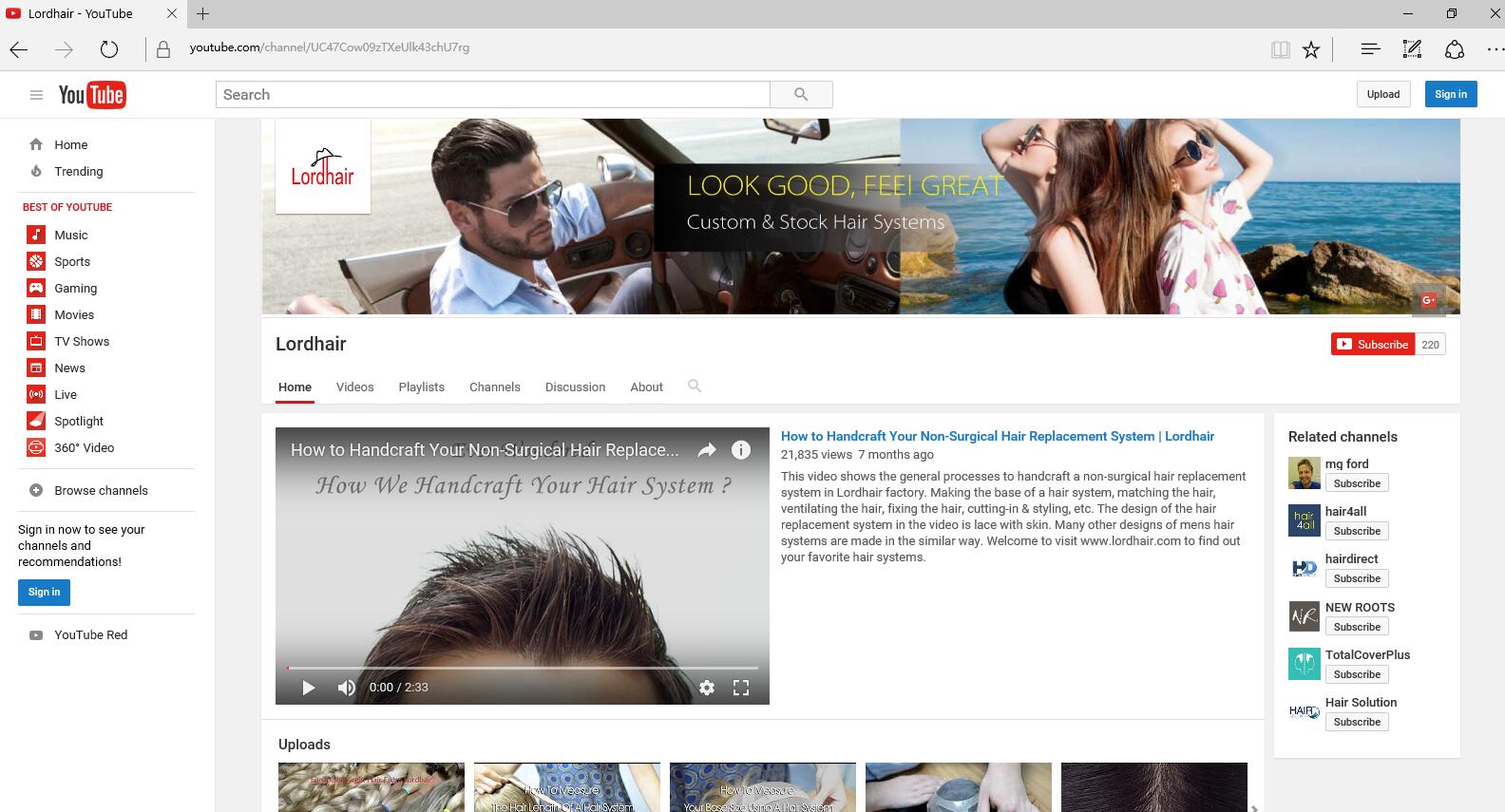
Task: Click Browse channels in sidebar
Action: click(x=101, y=490)
